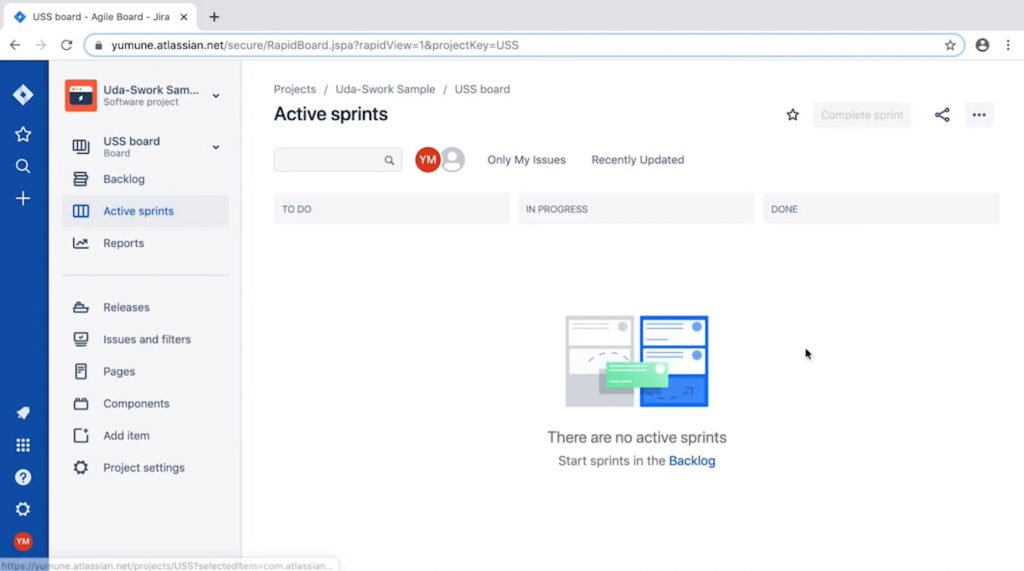Expand the USS board switcher chevron
The height and width of the screenshot is (571, 1024).
[216, 147]
